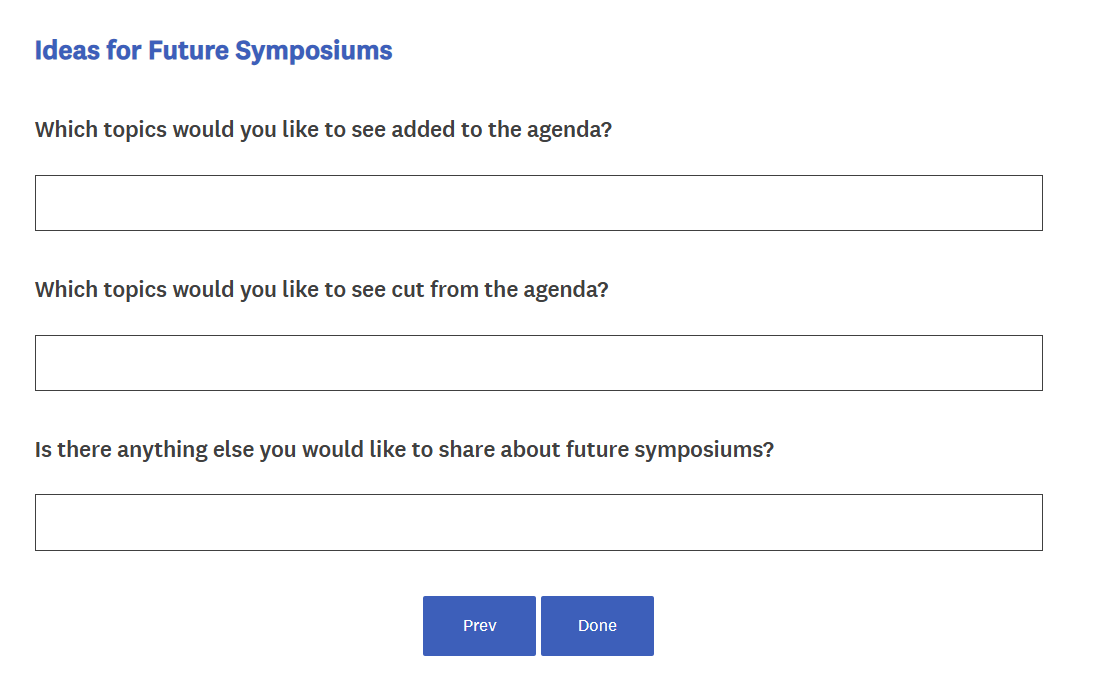Finish the survey by pressing Done

[x=597, y=626]
